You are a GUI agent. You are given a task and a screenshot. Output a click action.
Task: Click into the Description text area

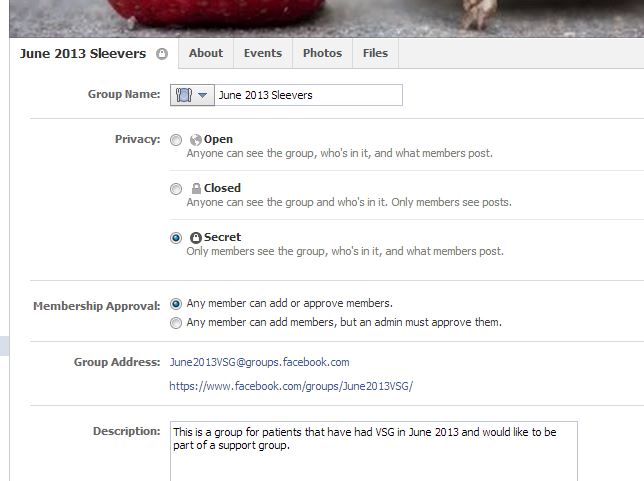tap(374, 451)
